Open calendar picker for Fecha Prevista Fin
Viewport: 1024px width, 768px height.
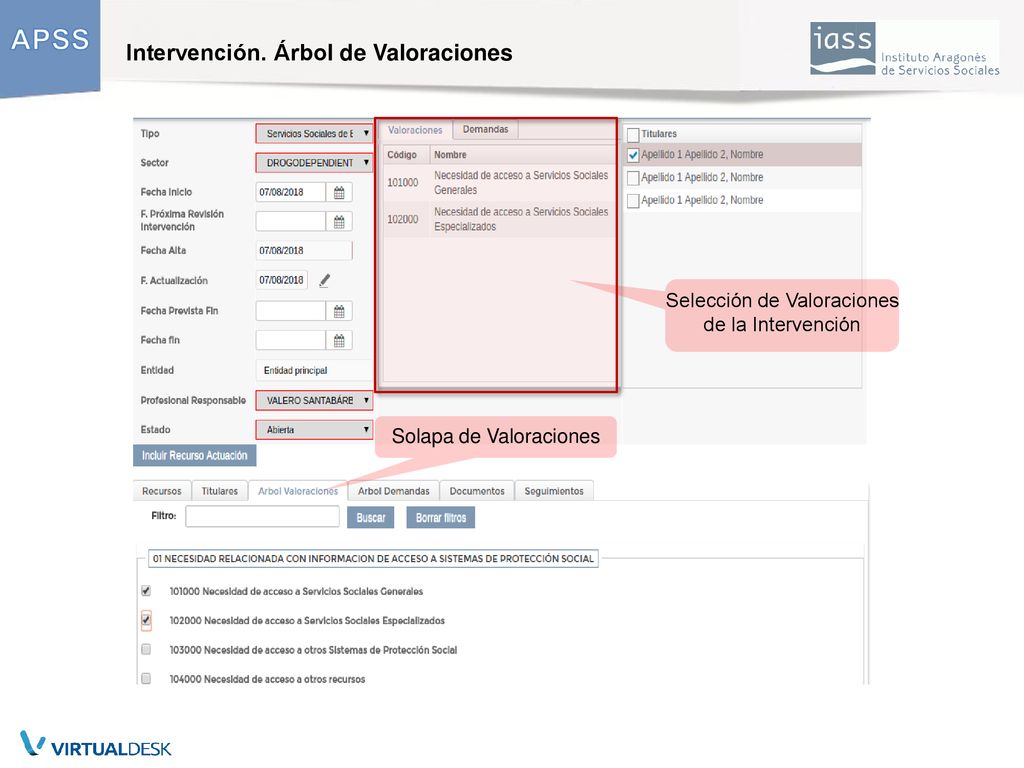(x=339, y=311)
